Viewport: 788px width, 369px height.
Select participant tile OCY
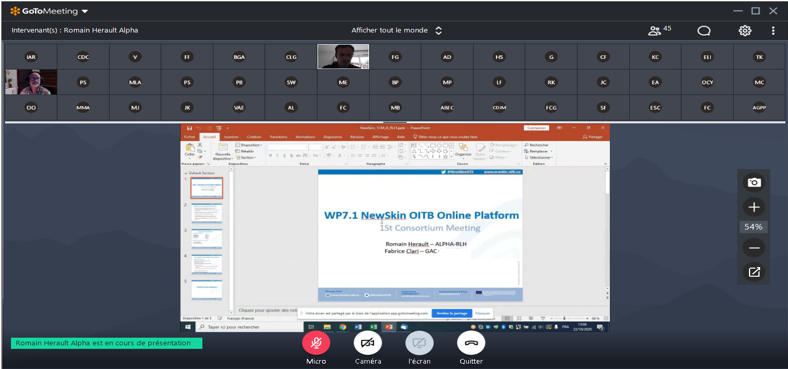coord(707,82)
